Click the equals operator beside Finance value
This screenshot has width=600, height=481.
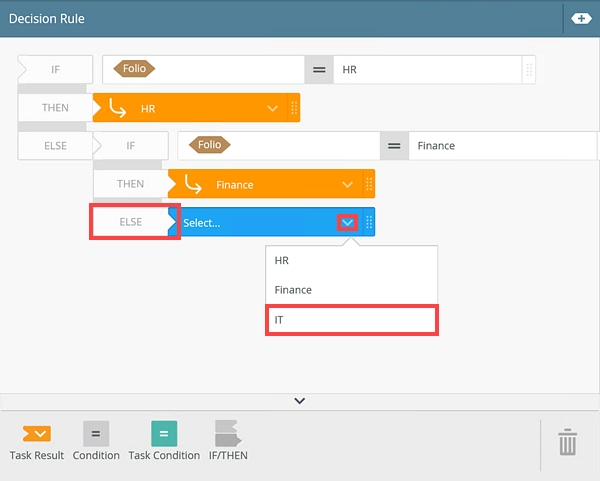pyautogui.click(x=394, y=146)
